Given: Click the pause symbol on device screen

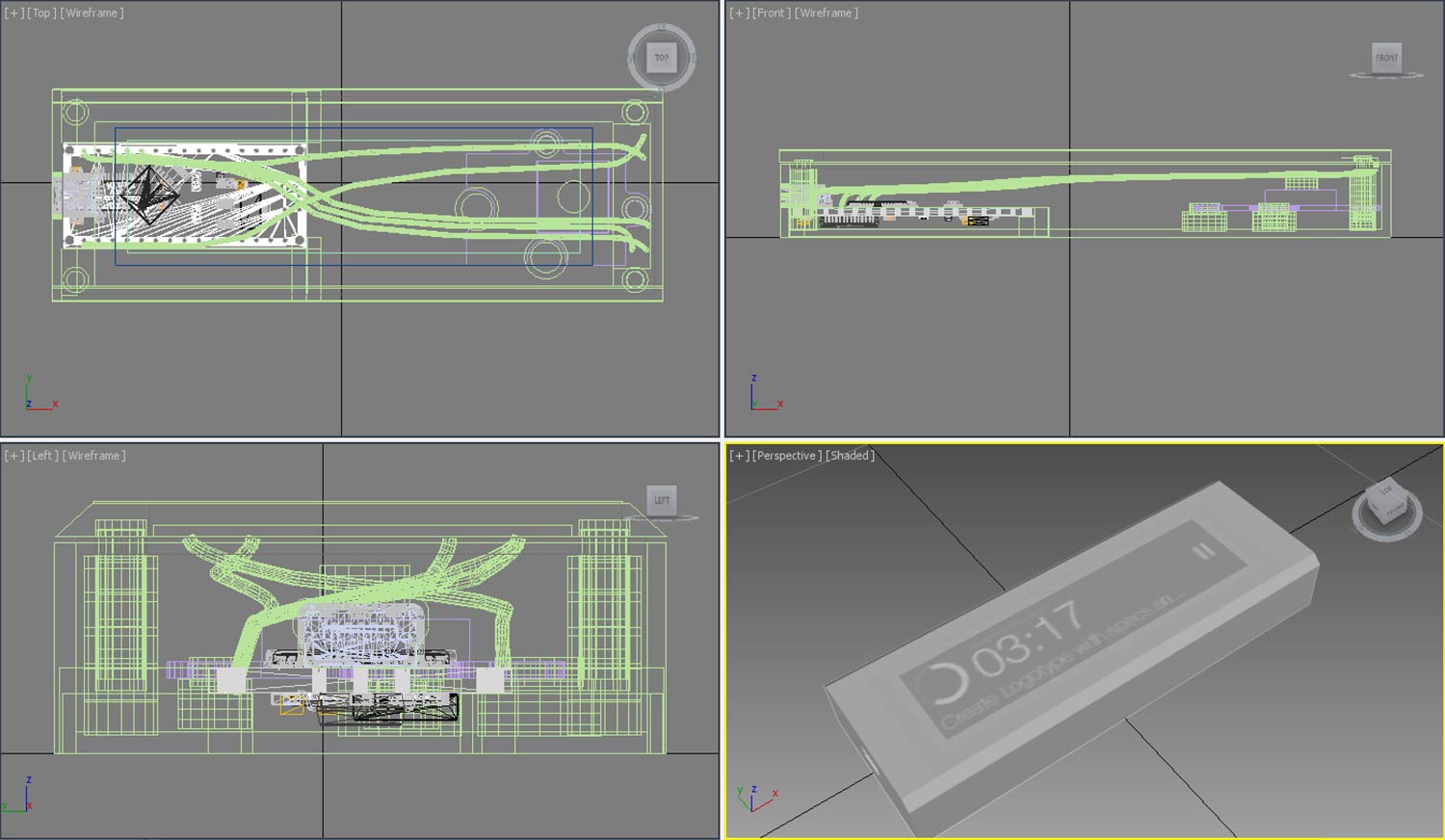Looking at the screenshot, I should 1203,552.
